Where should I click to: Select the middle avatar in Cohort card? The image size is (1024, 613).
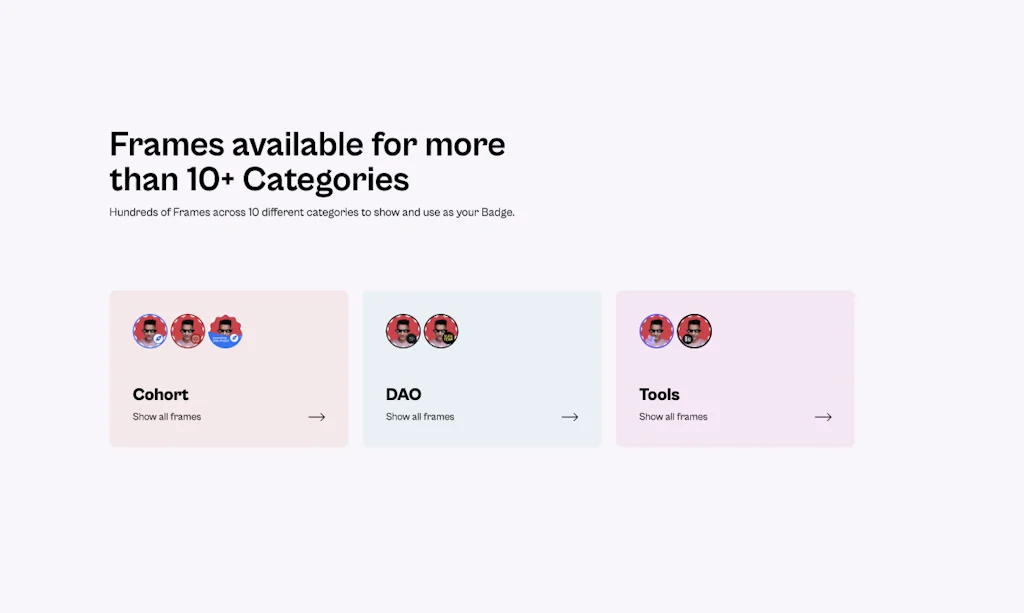click(188, 331)
